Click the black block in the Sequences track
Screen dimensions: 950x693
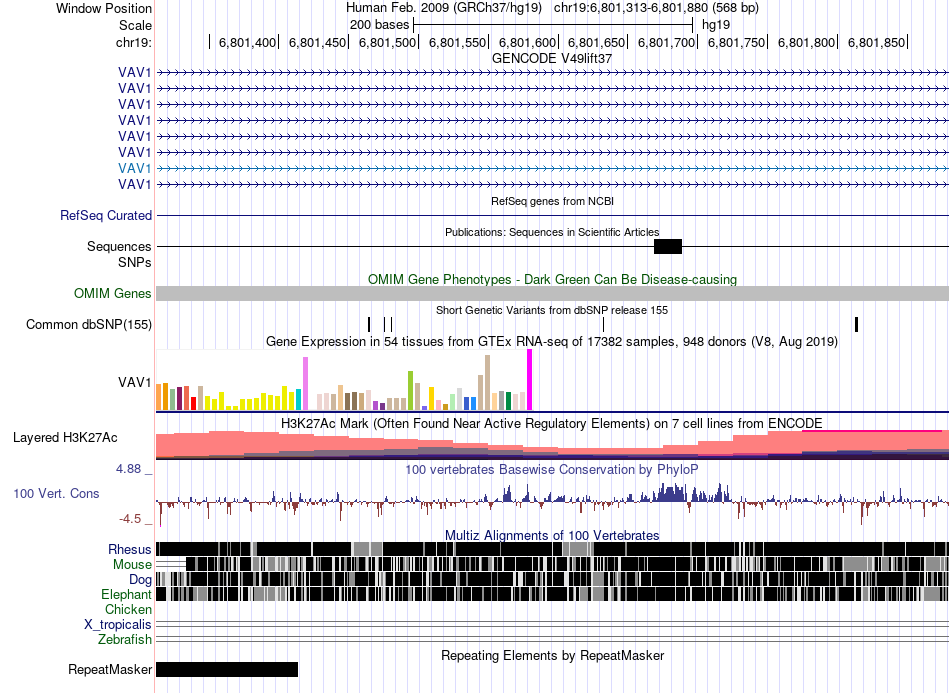point(668,247)
